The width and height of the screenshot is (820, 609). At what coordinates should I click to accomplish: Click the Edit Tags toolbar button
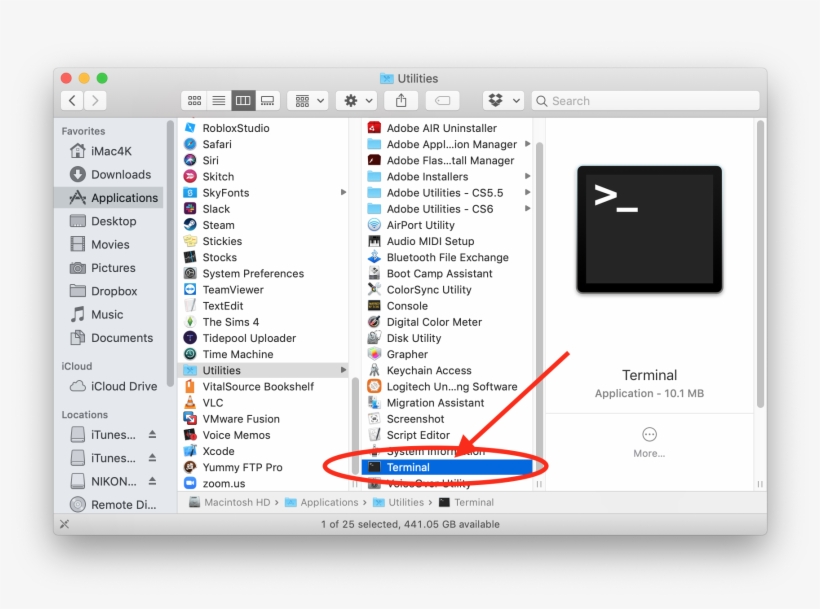[x=442, y=100]
